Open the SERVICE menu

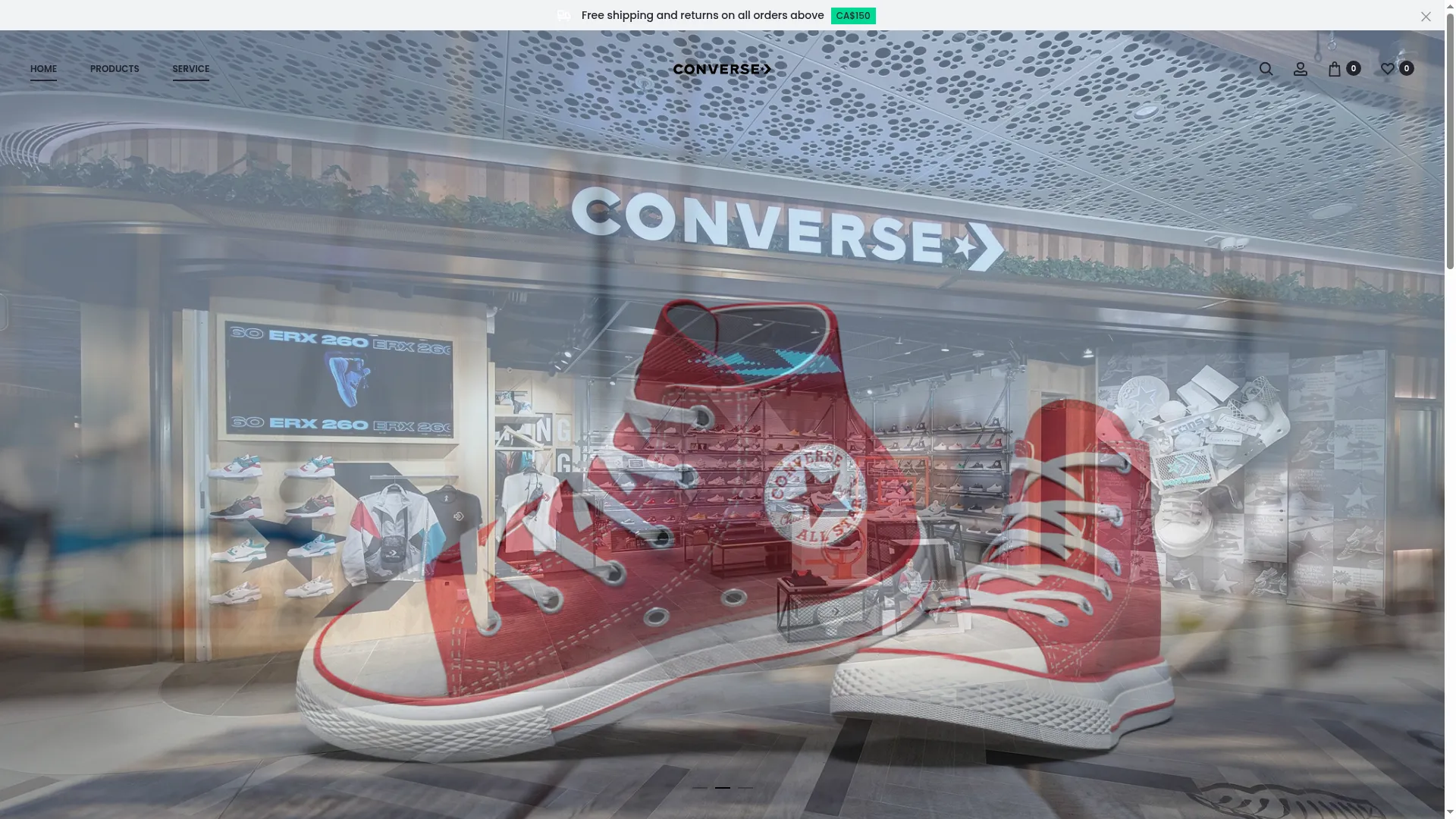[x=190, y=69]
